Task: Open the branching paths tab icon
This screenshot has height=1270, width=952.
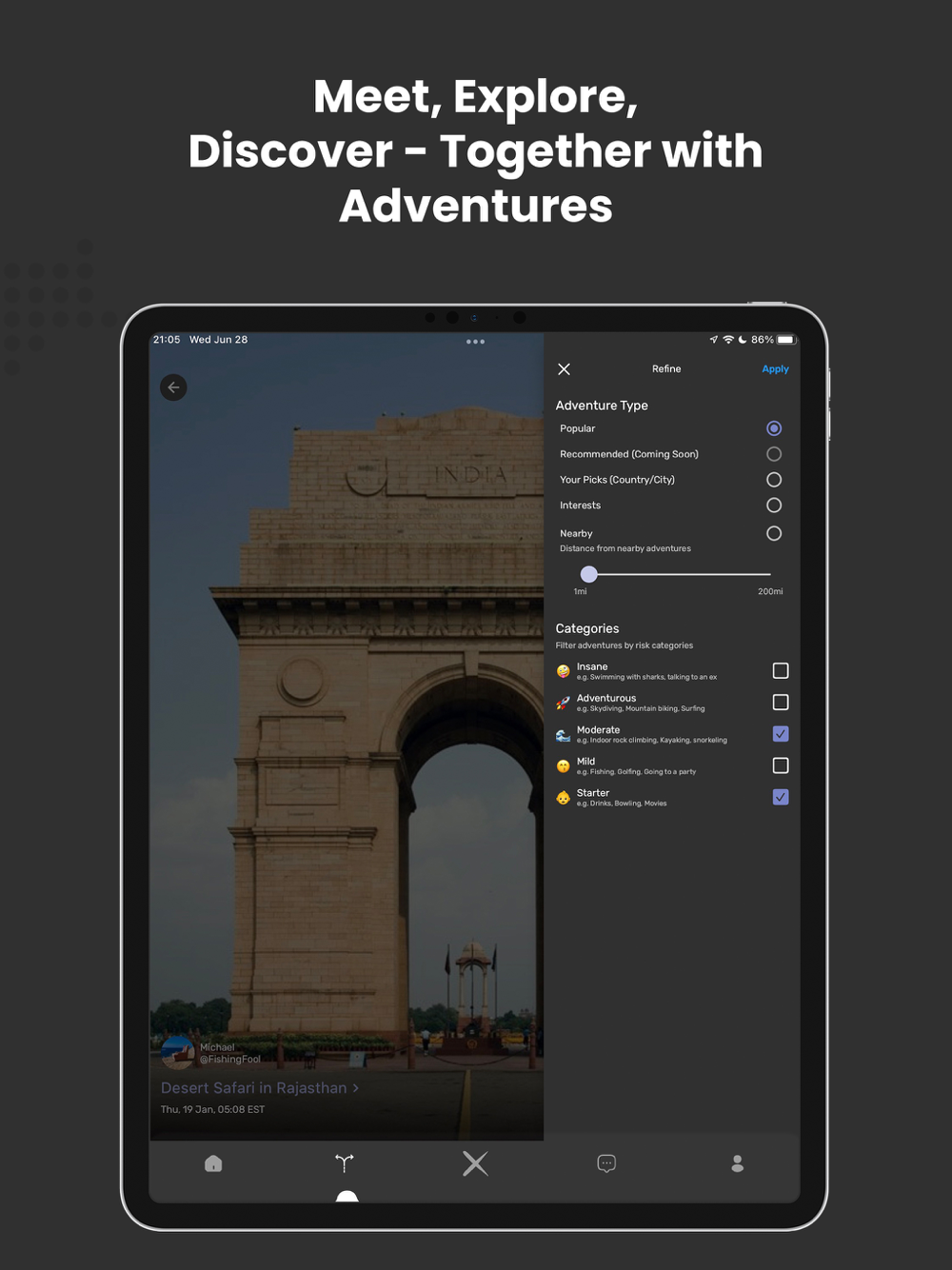Action: 345,1163
